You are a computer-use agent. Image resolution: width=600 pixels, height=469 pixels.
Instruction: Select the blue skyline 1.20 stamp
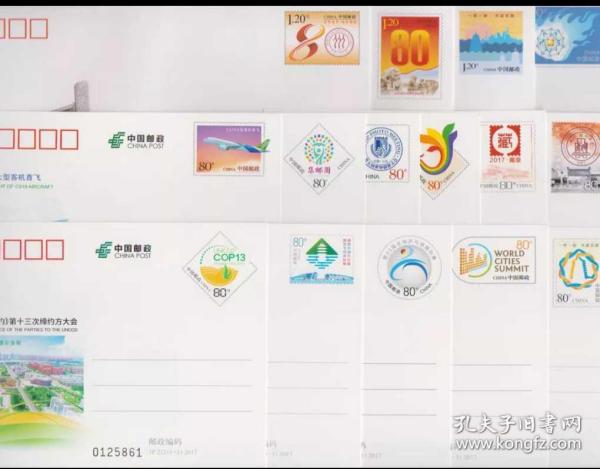490,44
